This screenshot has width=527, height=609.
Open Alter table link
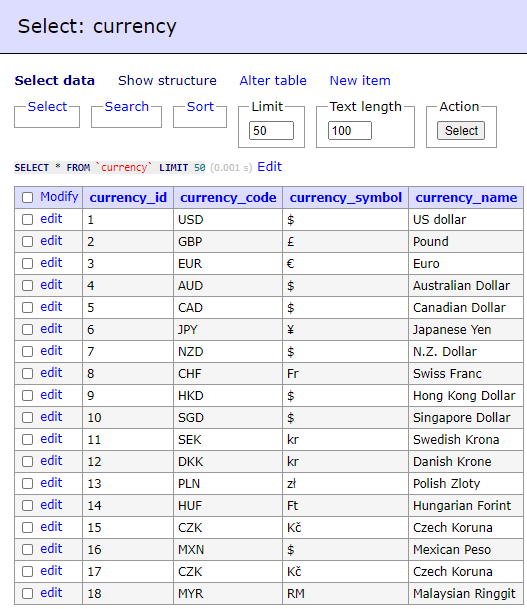(x=273, y=80)
